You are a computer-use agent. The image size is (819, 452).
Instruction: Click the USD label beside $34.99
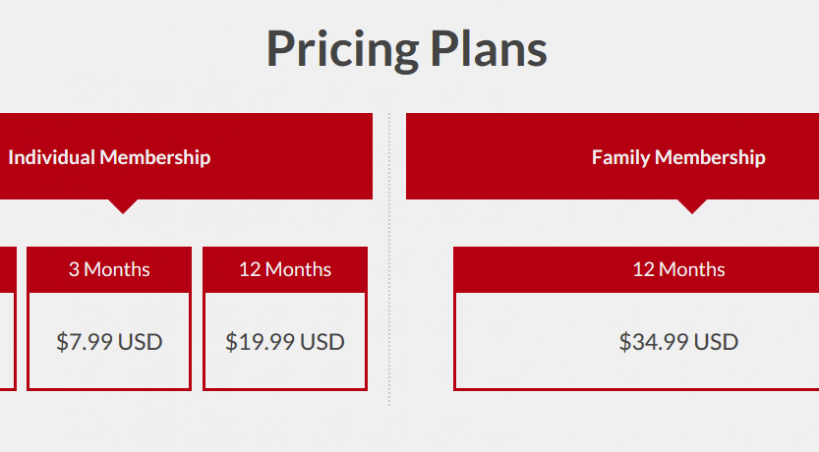click(x=716, y=342)
